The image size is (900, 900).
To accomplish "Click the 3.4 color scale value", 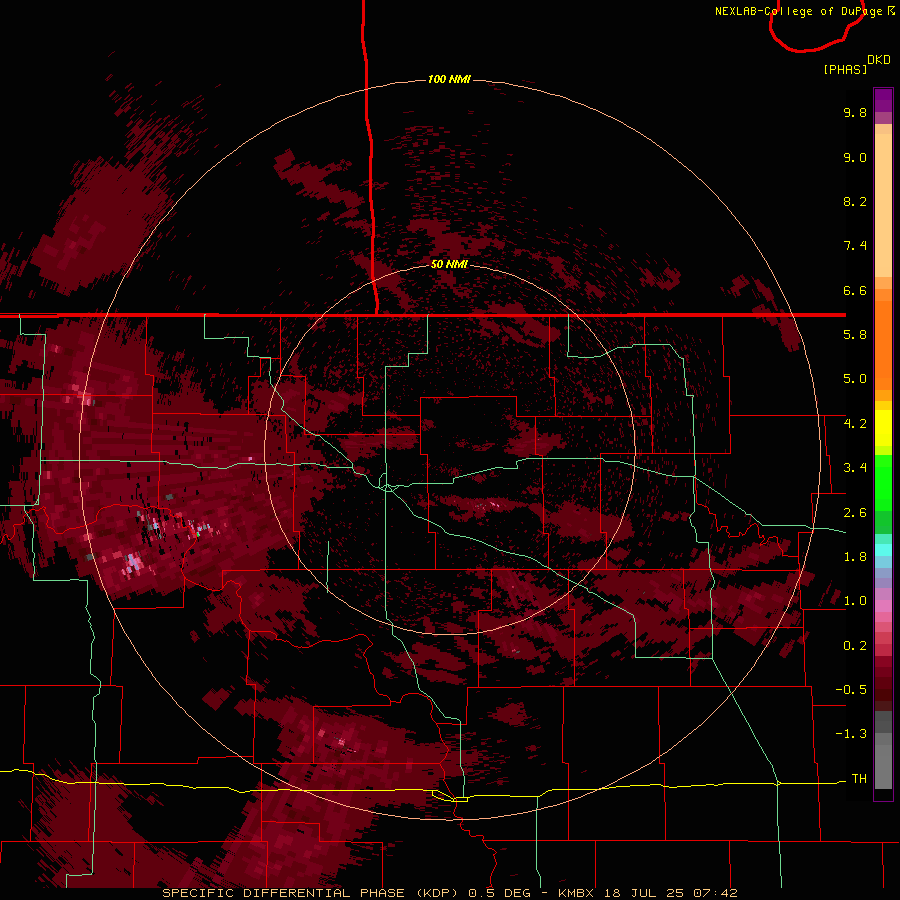I will click(x=855, y=468).
